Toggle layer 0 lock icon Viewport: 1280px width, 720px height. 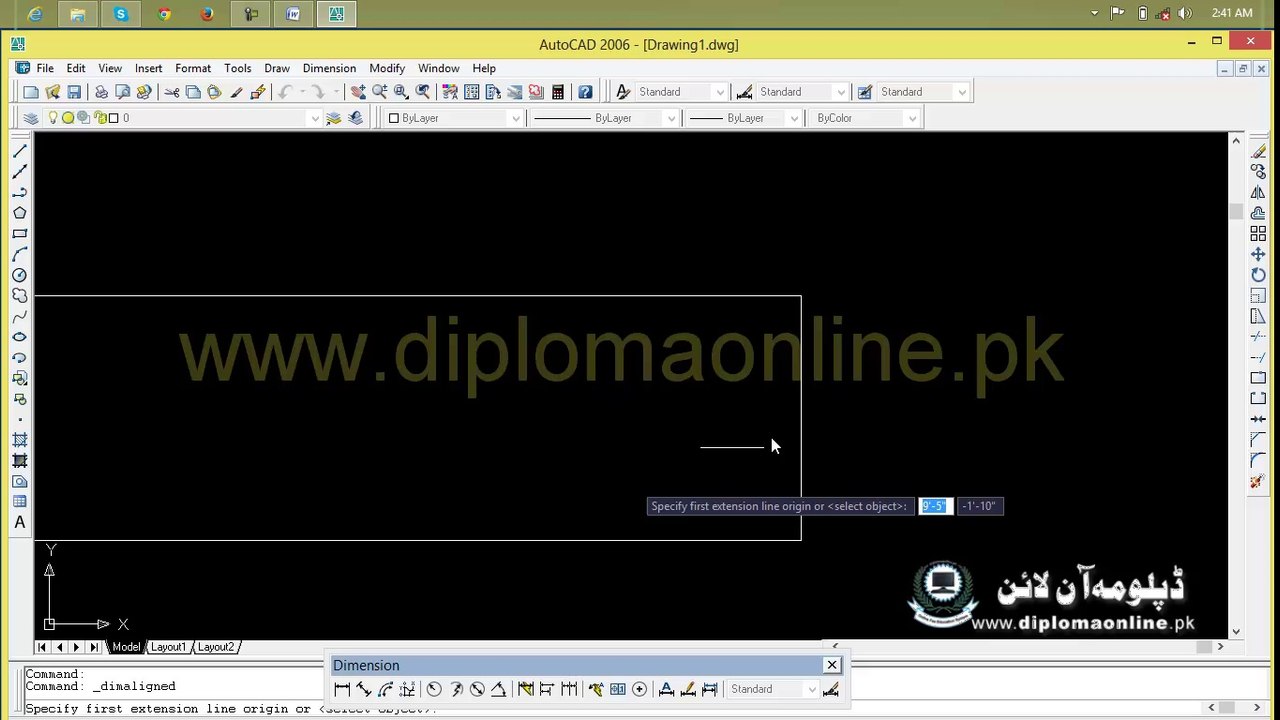click(x=99, y=118)
